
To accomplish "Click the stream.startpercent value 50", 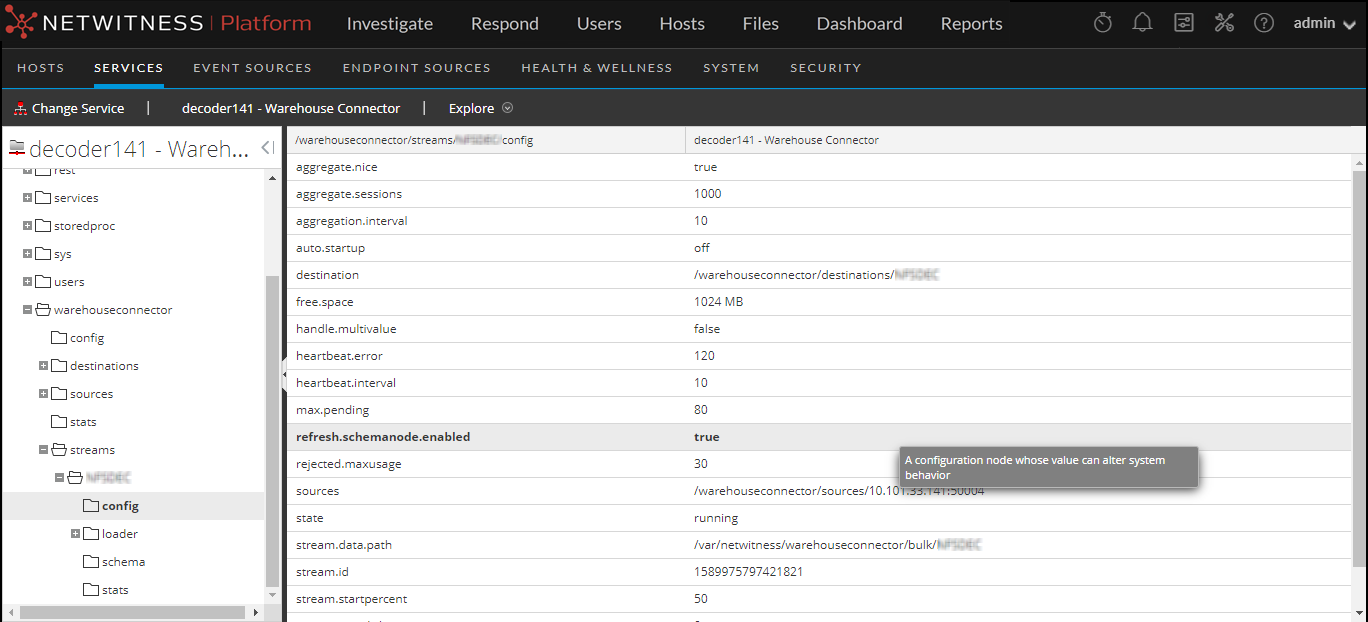I will [701, 599].
